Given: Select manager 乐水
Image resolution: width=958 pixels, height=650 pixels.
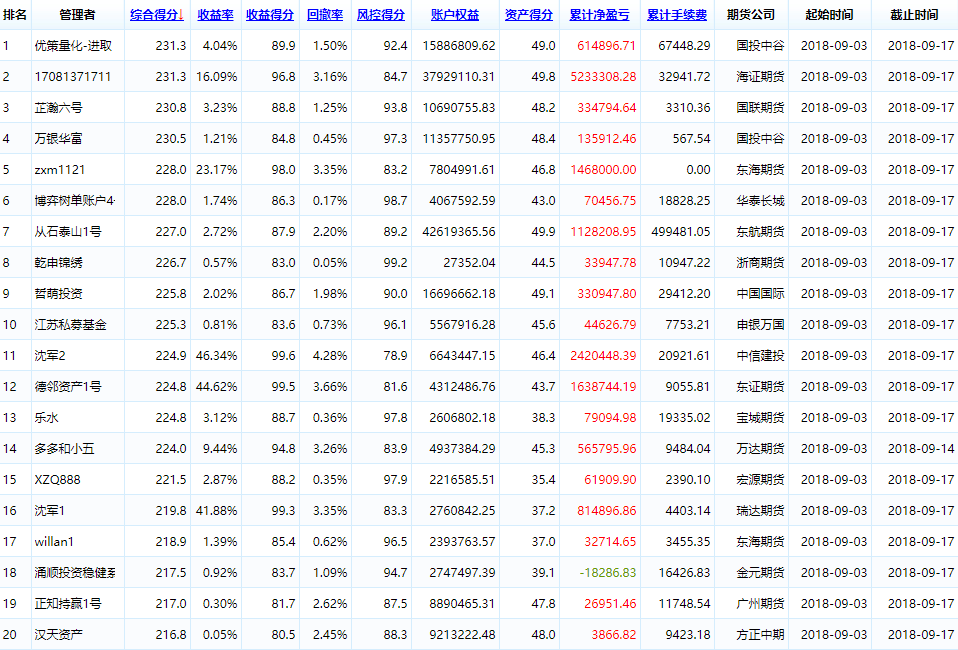Looking at the screenshot, I should pyautogui.click(x=46, y=418).
